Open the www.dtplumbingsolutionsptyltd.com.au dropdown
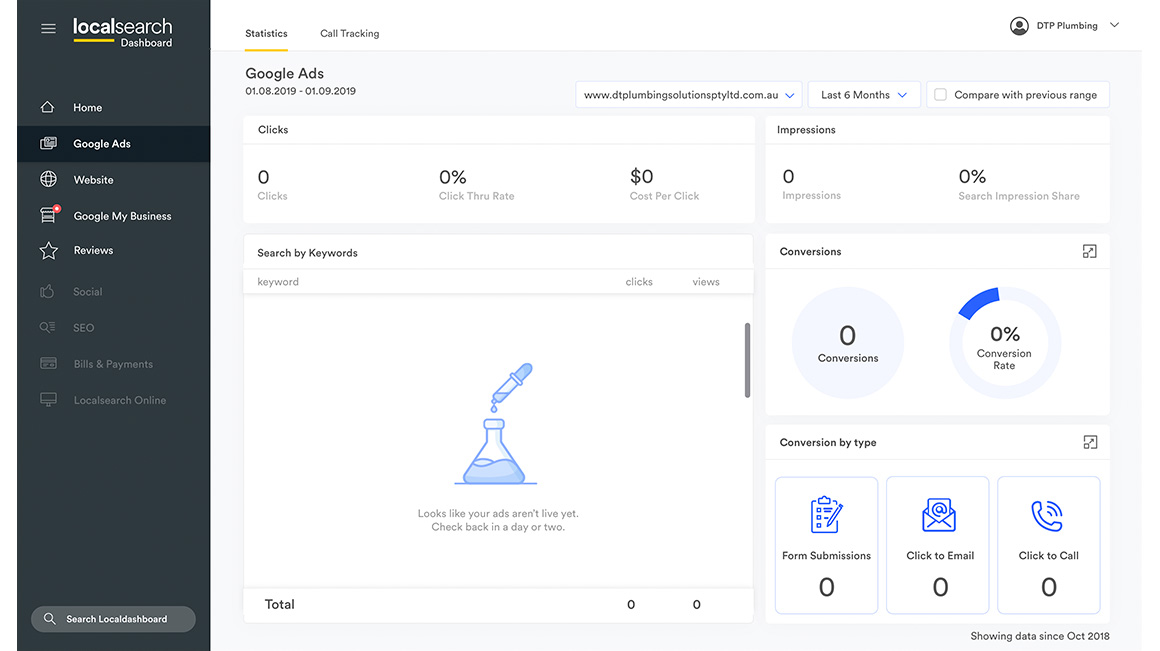Screen dimensions: 1160x651 click(688, 94)
